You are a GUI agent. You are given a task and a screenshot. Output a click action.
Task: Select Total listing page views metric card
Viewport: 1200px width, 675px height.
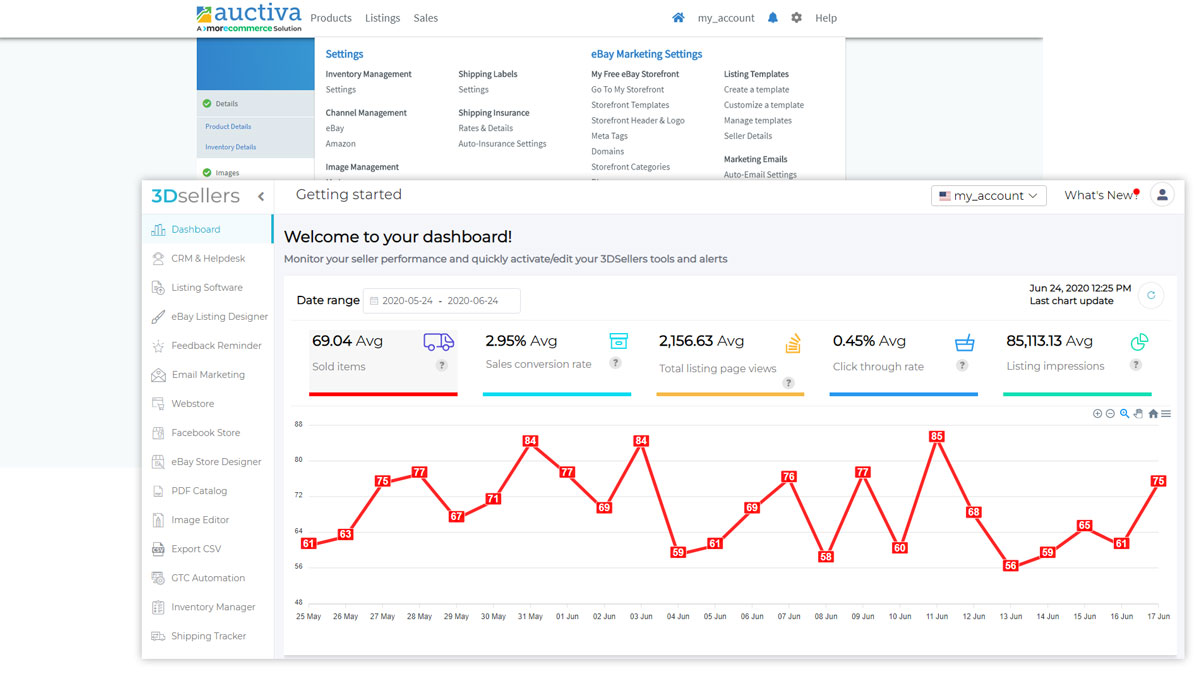pyautogui.click(x=730, y=362)
